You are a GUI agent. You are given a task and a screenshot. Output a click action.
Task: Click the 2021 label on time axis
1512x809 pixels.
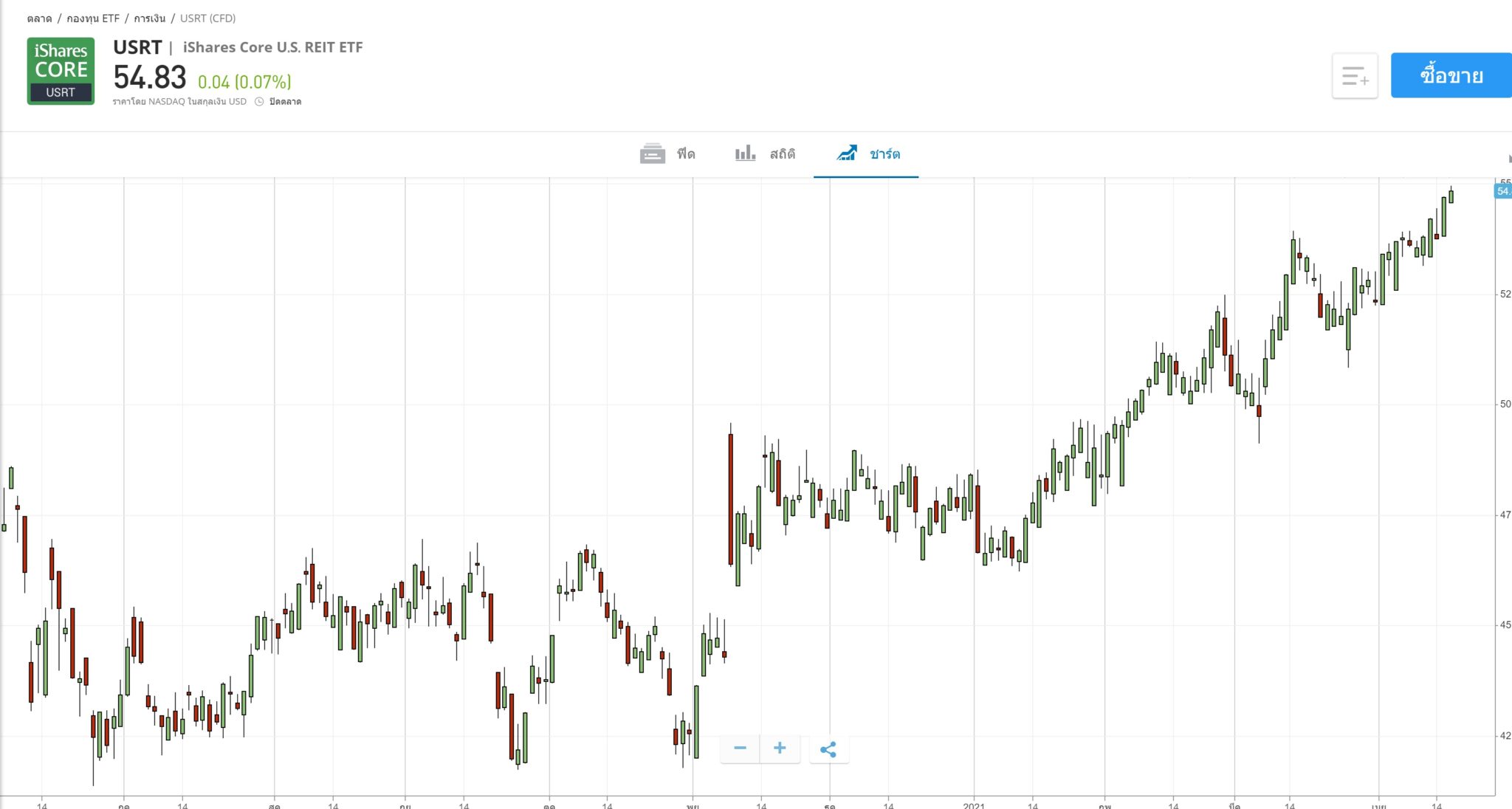click(973, 805)
